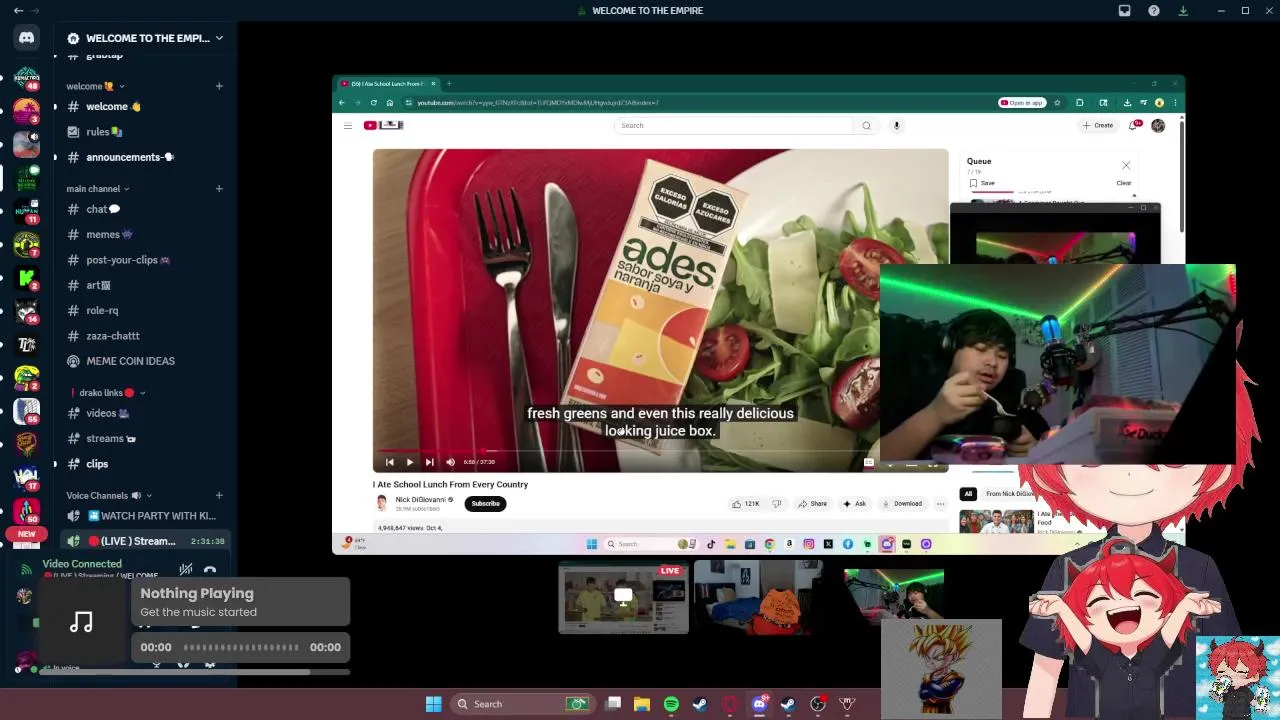The width and height of the screenshot is (1280, 720).
Task: Click the Download button under the video
Action: tap(902, 504)
